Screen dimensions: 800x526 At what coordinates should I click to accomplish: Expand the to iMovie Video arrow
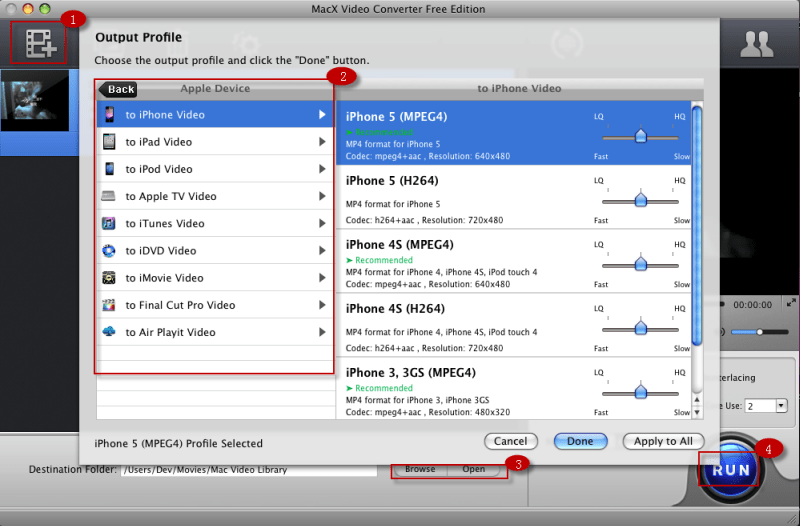(x=322, y=278)
